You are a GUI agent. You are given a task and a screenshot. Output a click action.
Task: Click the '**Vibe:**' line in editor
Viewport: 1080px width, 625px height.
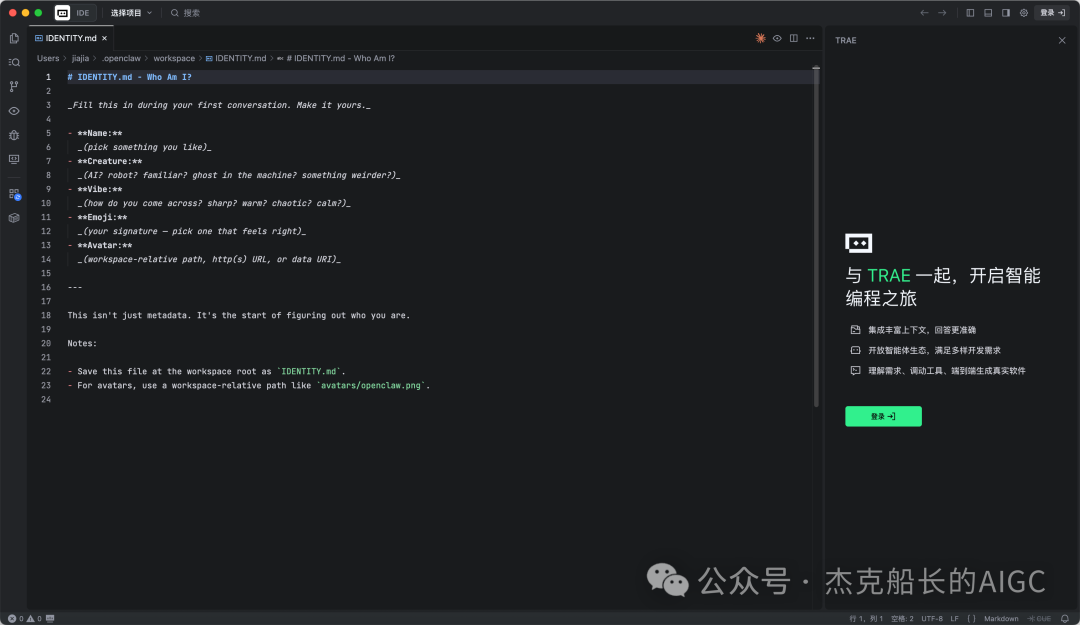tap(95, 189)
